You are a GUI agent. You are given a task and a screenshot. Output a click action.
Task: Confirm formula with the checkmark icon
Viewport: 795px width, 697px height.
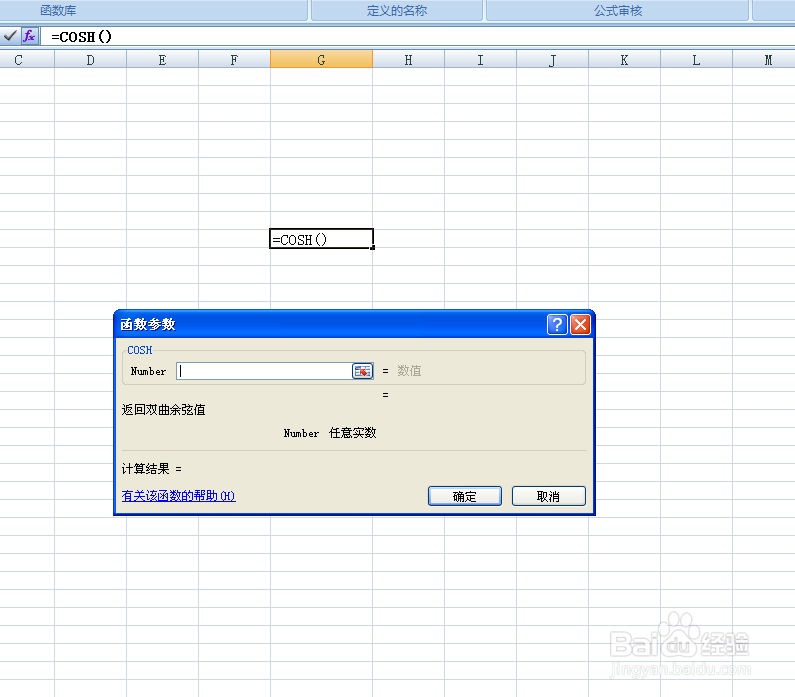click(10, 36)
